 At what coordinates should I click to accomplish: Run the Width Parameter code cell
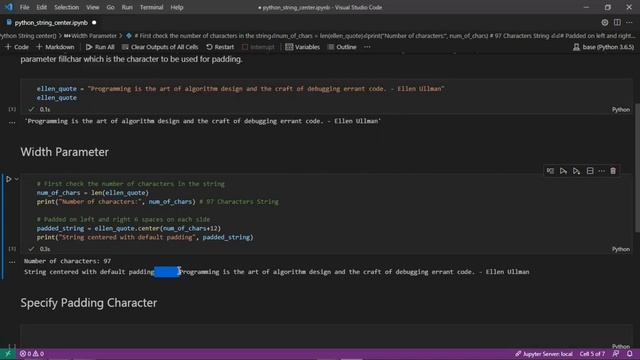coord(9,179)
